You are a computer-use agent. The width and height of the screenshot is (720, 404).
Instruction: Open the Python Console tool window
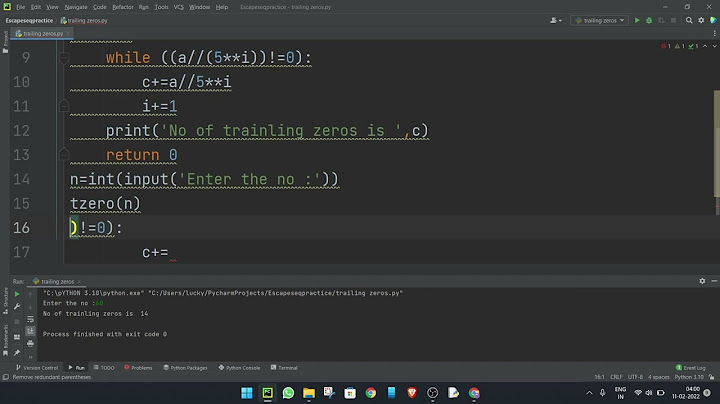pyautogui.click(x=239, y=368)
